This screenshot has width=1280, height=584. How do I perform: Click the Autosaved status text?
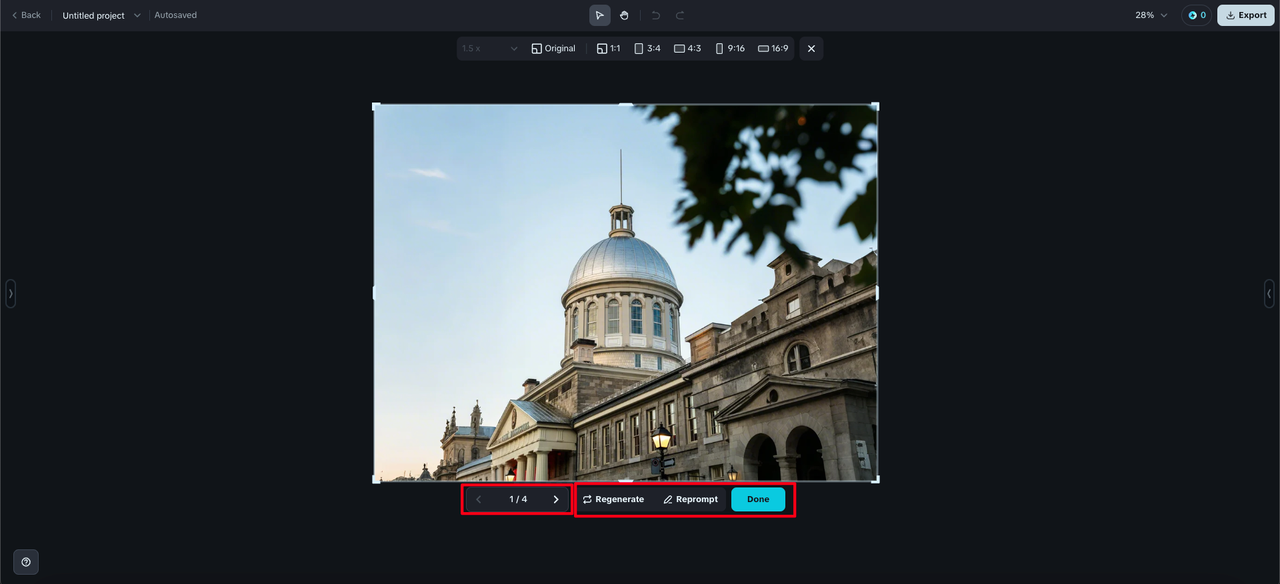coord(175,15)
